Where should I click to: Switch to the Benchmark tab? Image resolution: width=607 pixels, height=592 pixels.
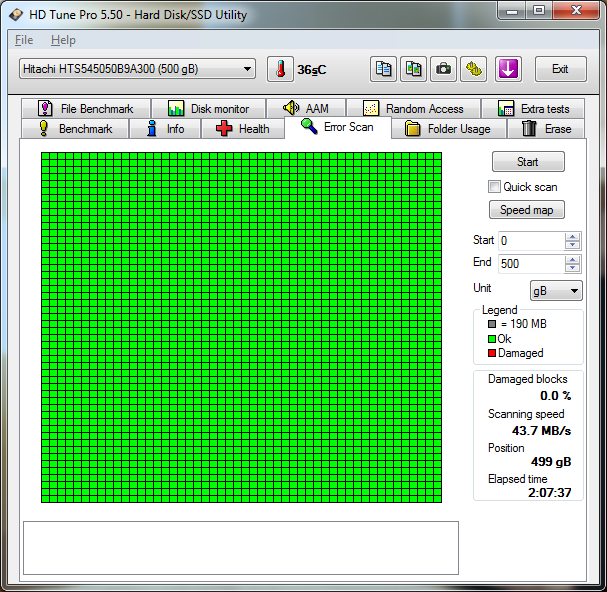75,129
